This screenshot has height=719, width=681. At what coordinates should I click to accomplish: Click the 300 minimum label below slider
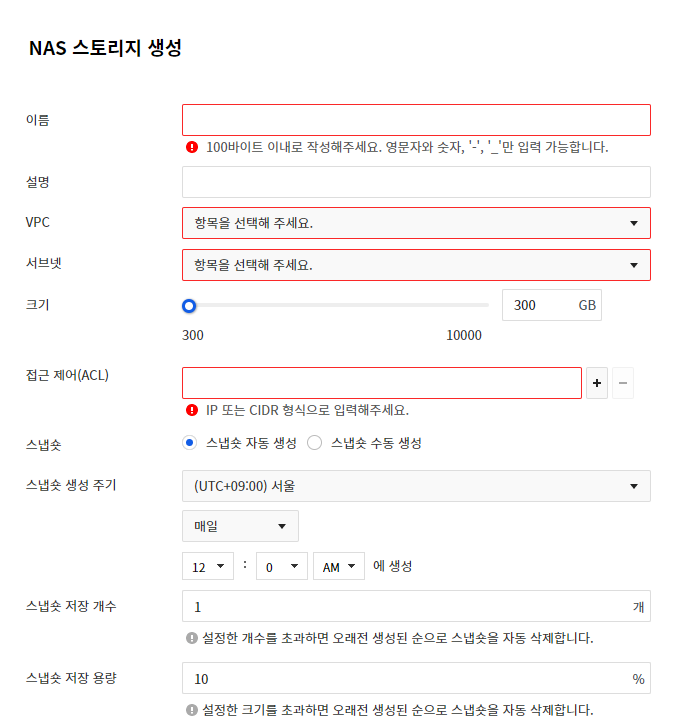pos(193,335)
